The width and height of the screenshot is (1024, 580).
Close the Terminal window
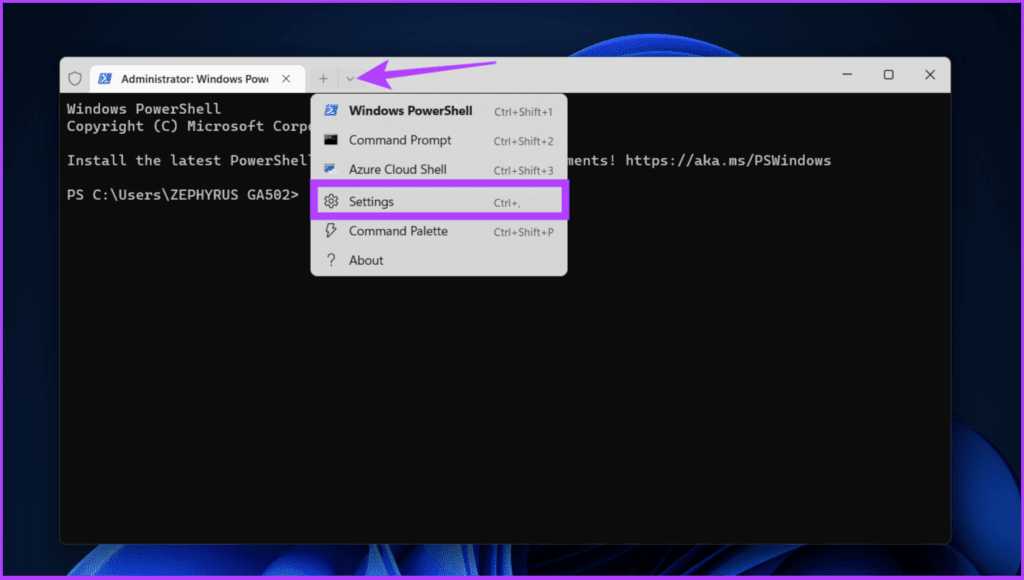[x=930, y=75]
